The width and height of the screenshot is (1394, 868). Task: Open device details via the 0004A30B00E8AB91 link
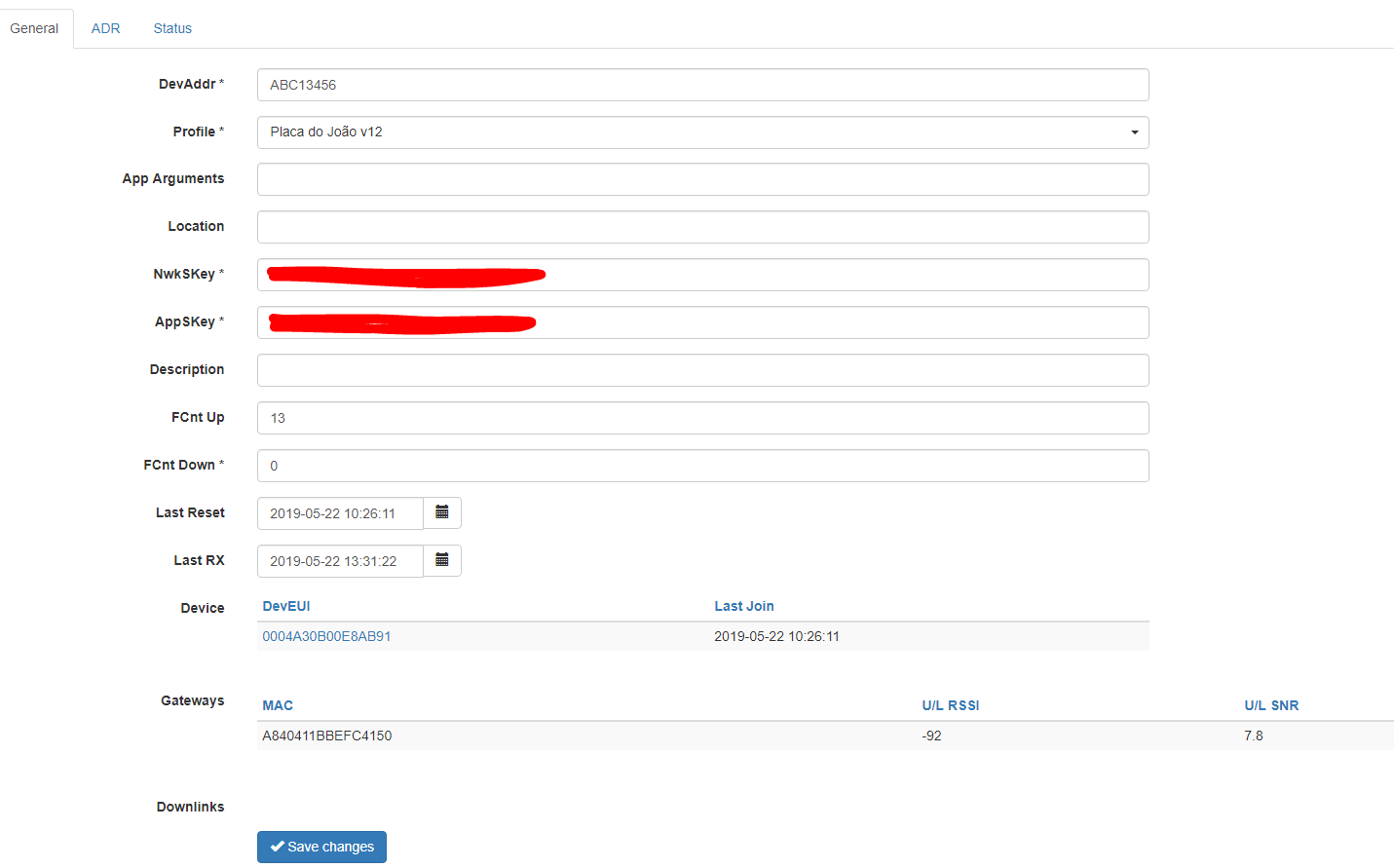[326, 635]
